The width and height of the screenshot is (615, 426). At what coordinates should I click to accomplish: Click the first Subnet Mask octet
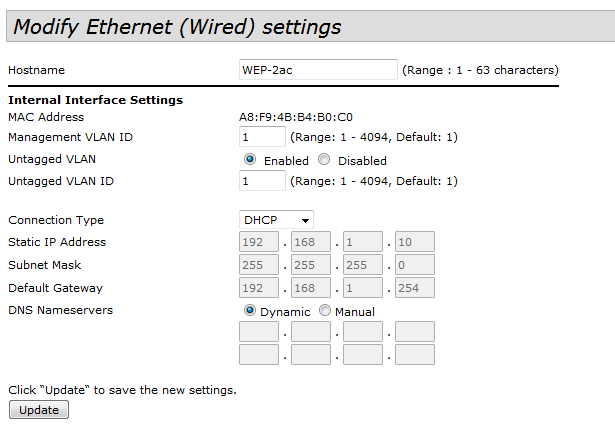[259, 265]
